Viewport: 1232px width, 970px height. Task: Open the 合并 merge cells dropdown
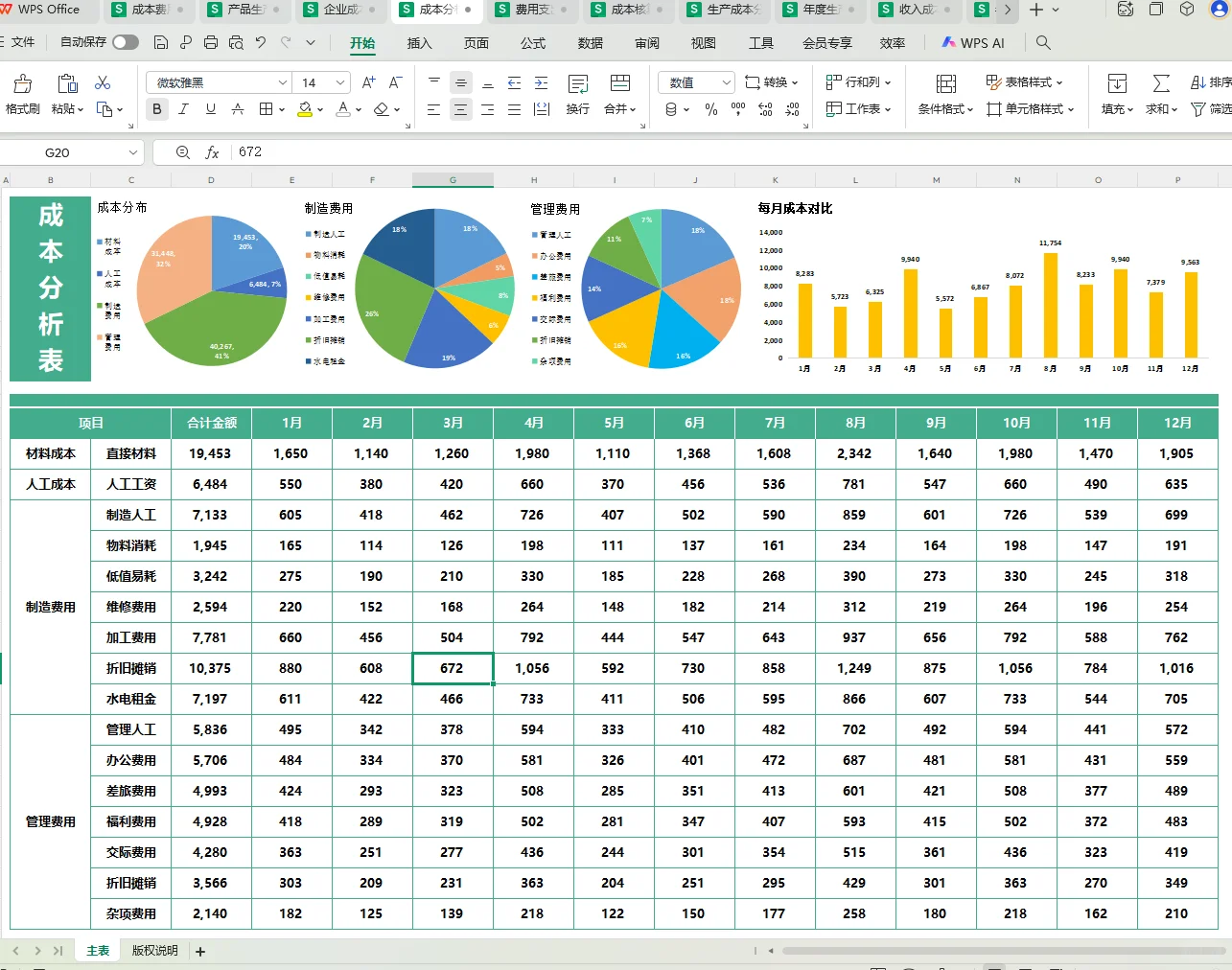pos(620,109)
